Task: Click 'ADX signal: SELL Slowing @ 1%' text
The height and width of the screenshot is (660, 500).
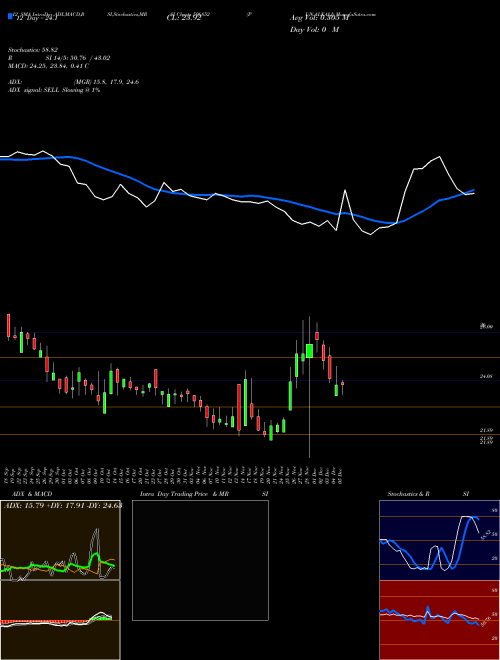Action: tap(54, 90)
